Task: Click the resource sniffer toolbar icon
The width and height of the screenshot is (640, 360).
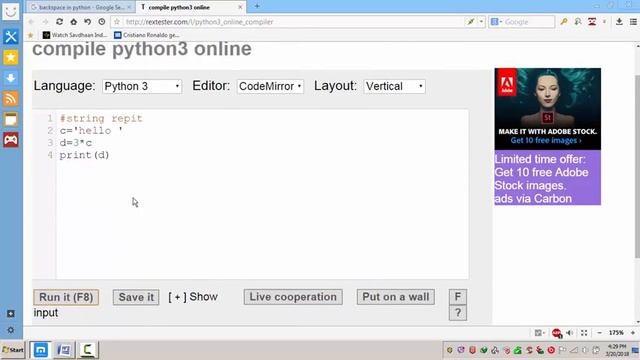Action: click(578, 22)
